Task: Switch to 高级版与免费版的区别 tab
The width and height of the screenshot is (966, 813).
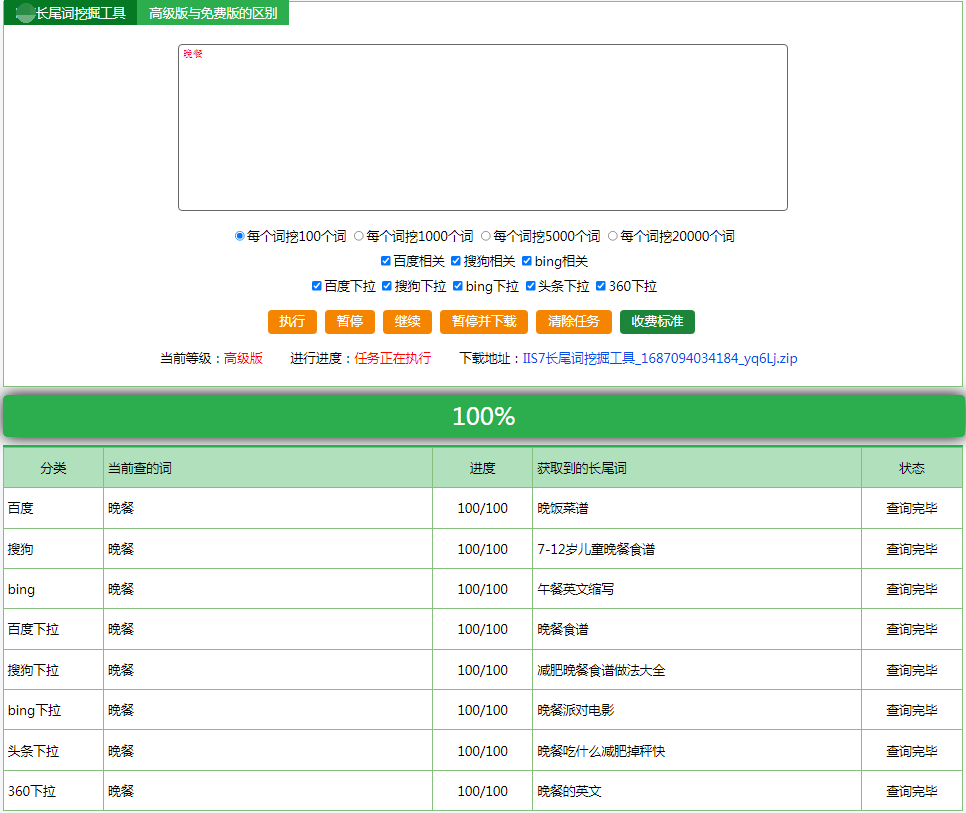Action: click(x=213, y=13)
